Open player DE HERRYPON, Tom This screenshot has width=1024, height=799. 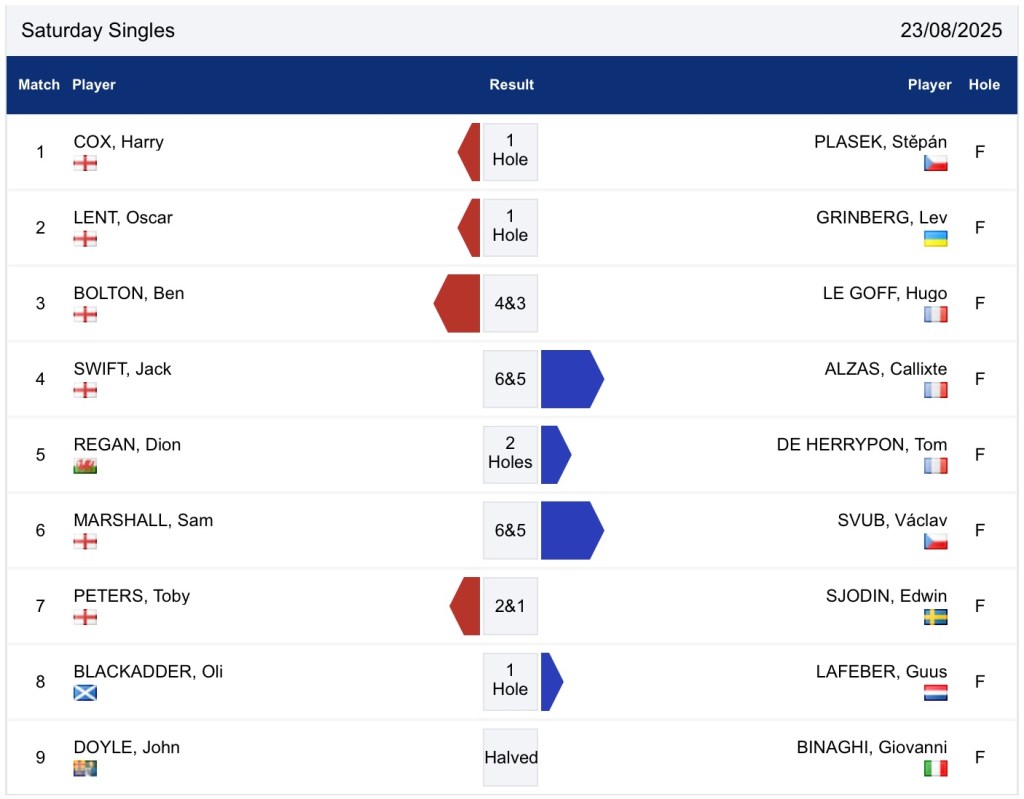coord(861,445)
